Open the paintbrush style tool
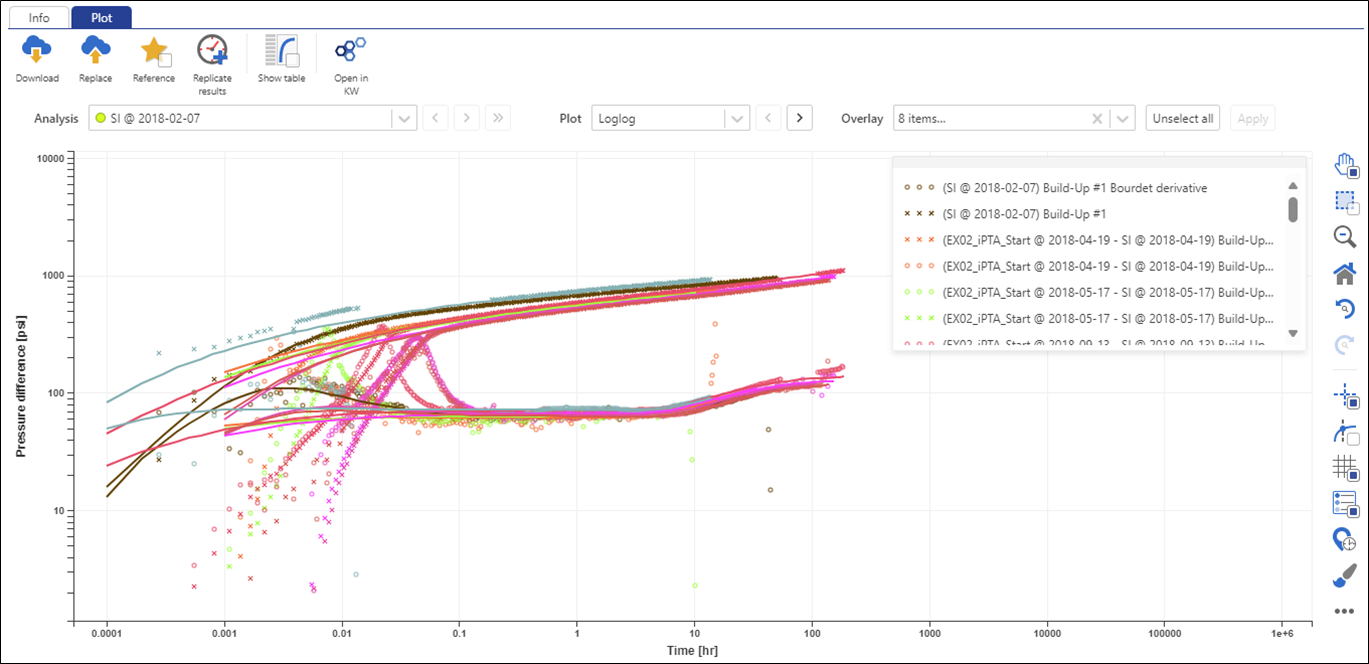The image size is (1369, 664). 1345,576
